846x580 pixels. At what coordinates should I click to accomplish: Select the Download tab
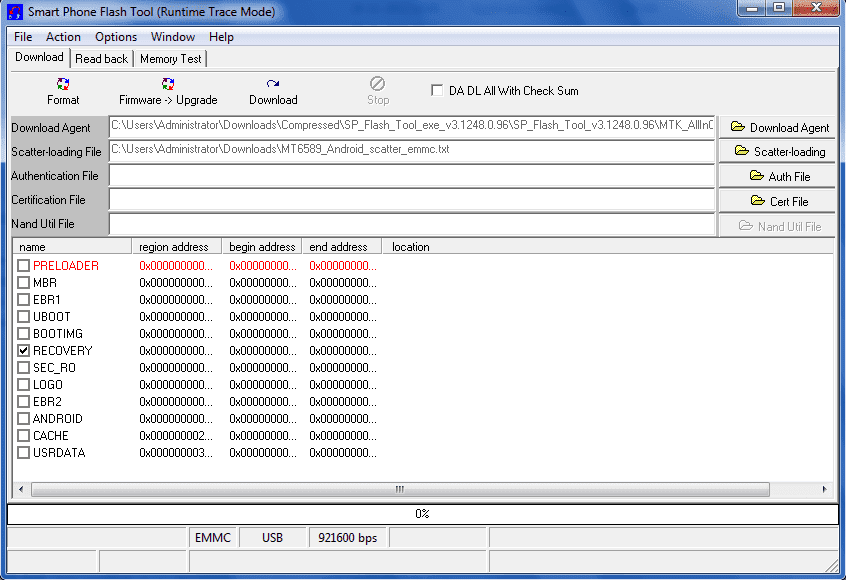tap(39, 57)
